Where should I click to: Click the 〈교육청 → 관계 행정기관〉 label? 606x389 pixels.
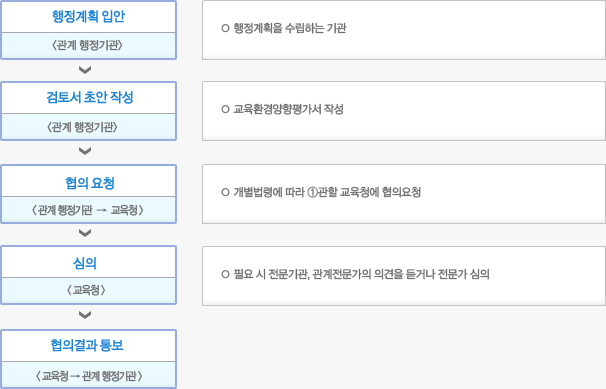[89, 376]
